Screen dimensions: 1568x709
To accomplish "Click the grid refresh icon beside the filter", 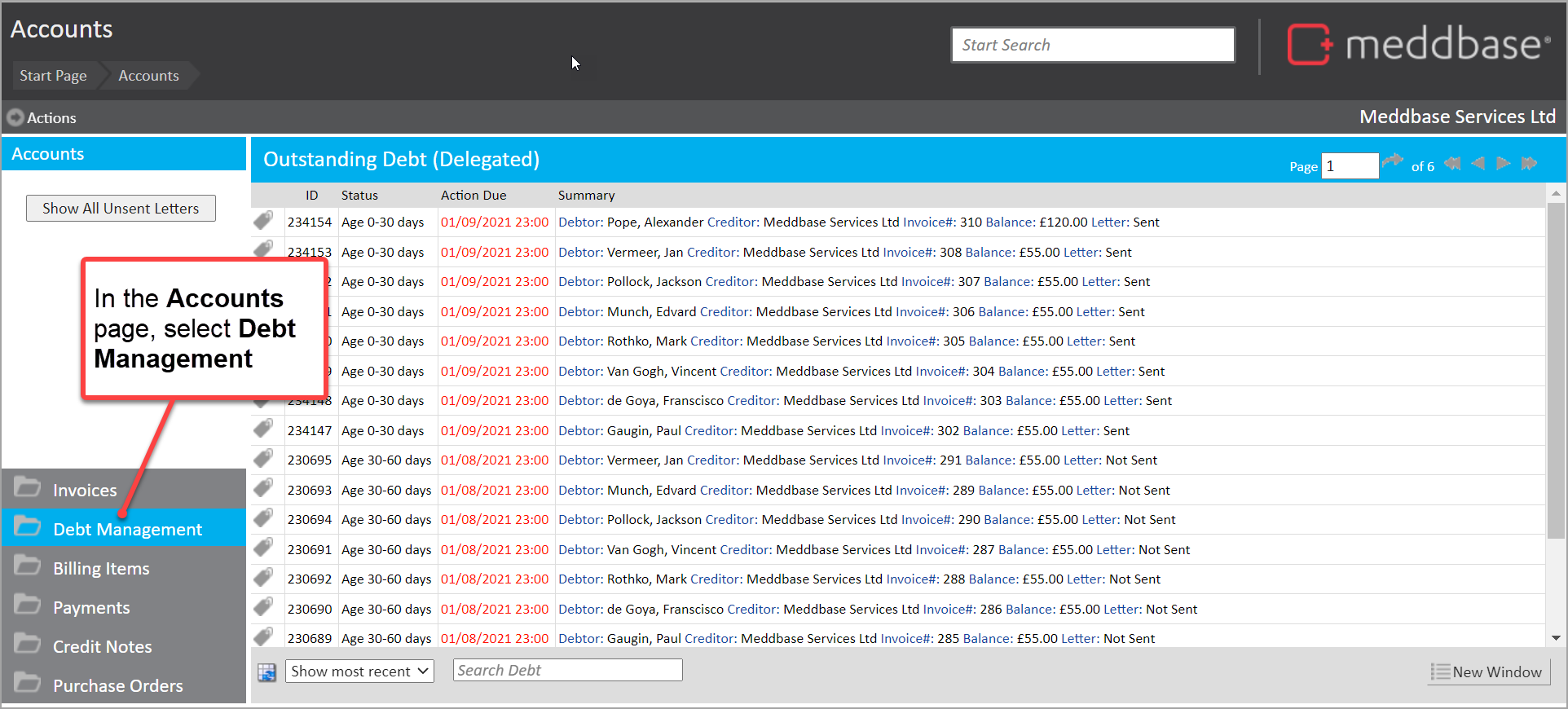I will [266, 672].
